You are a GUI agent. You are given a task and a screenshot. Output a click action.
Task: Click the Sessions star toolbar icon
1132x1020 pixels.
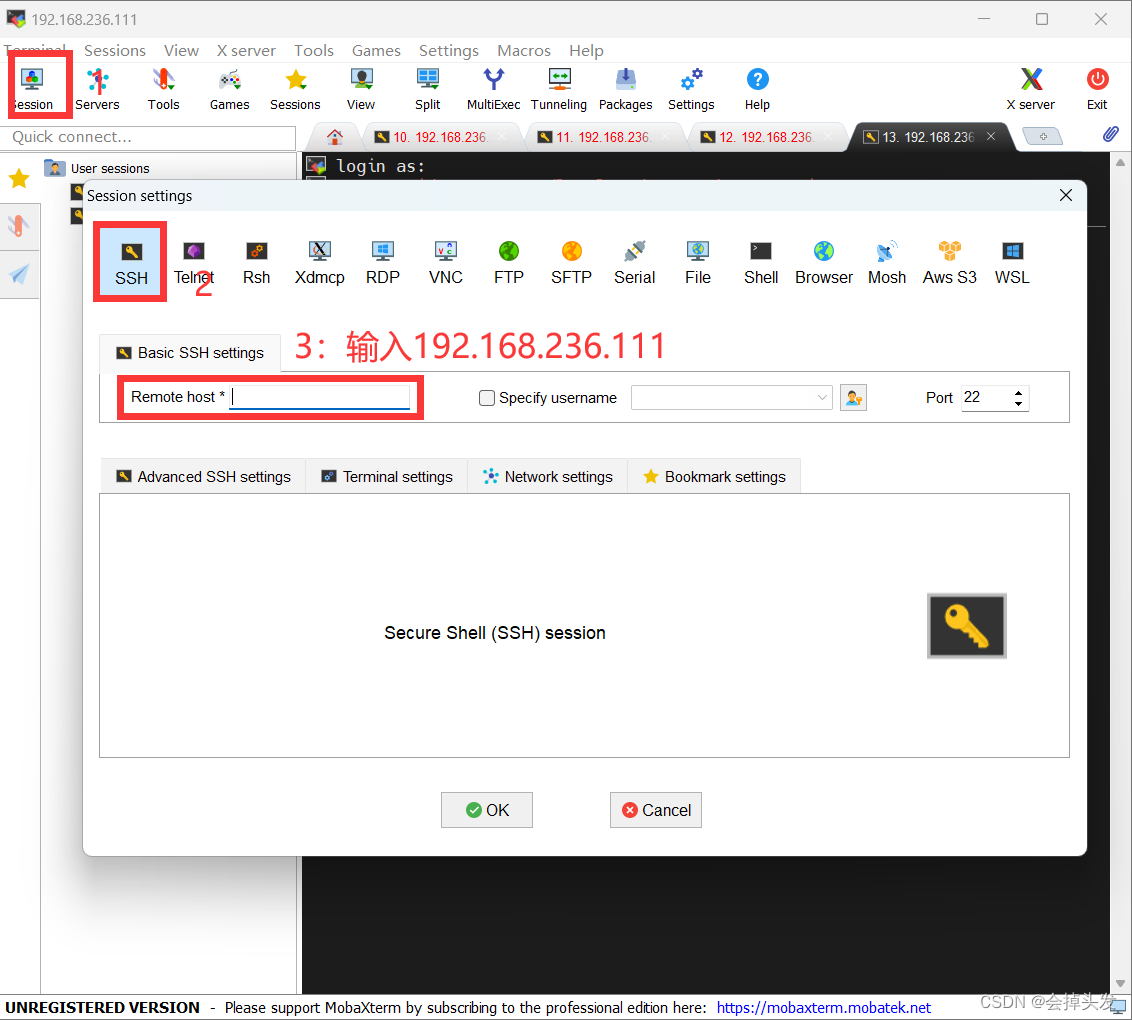[295, 90]
